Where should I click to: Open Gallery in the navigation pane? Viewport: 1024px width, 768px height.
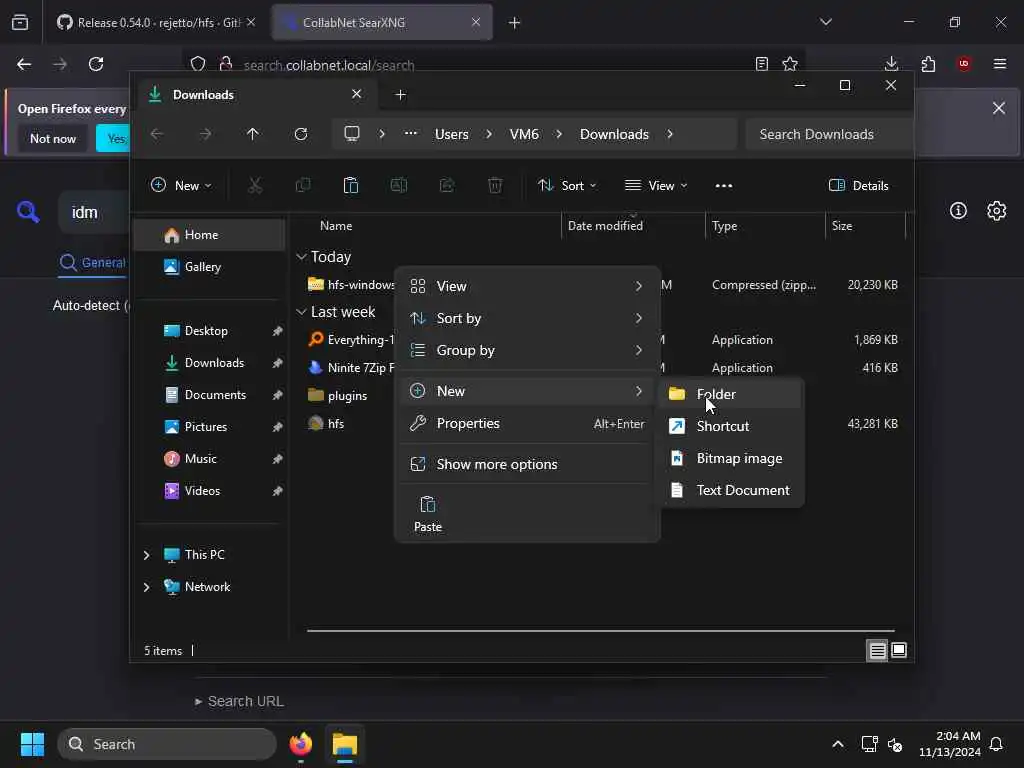pyautogui.click(x=210, y=266)
